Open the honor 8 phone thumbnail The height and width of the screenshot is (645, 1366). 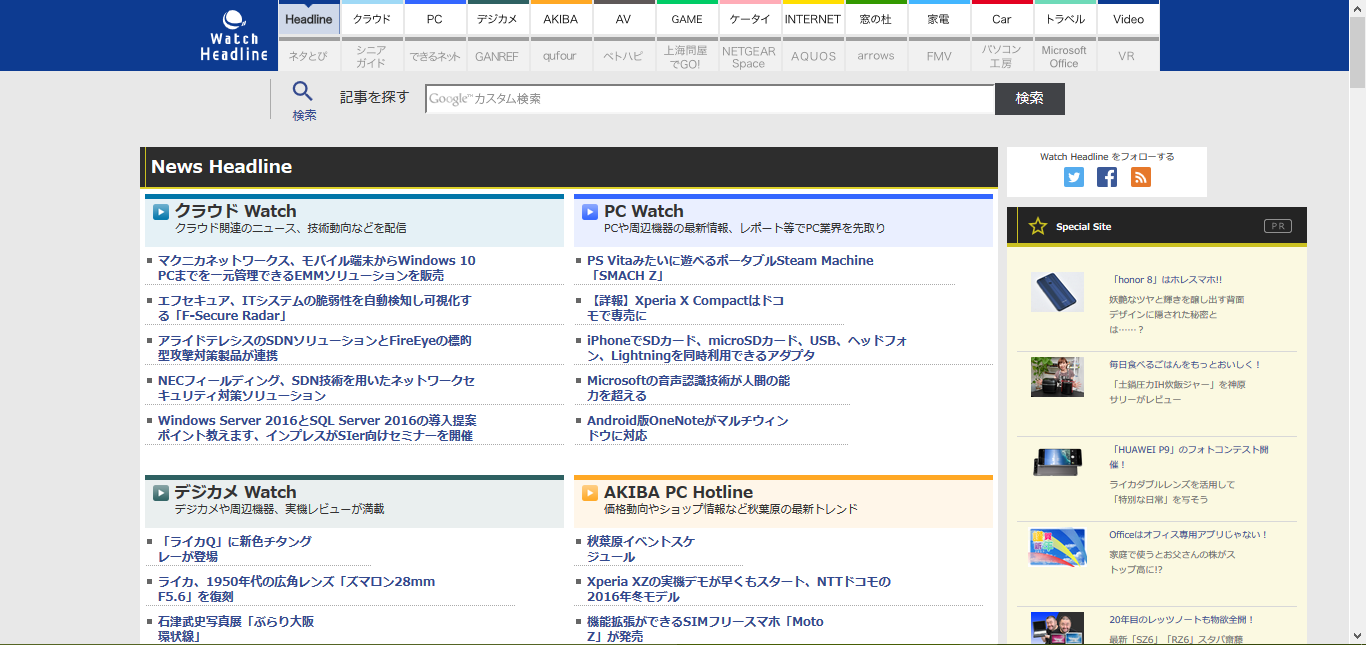point(1057,292)
